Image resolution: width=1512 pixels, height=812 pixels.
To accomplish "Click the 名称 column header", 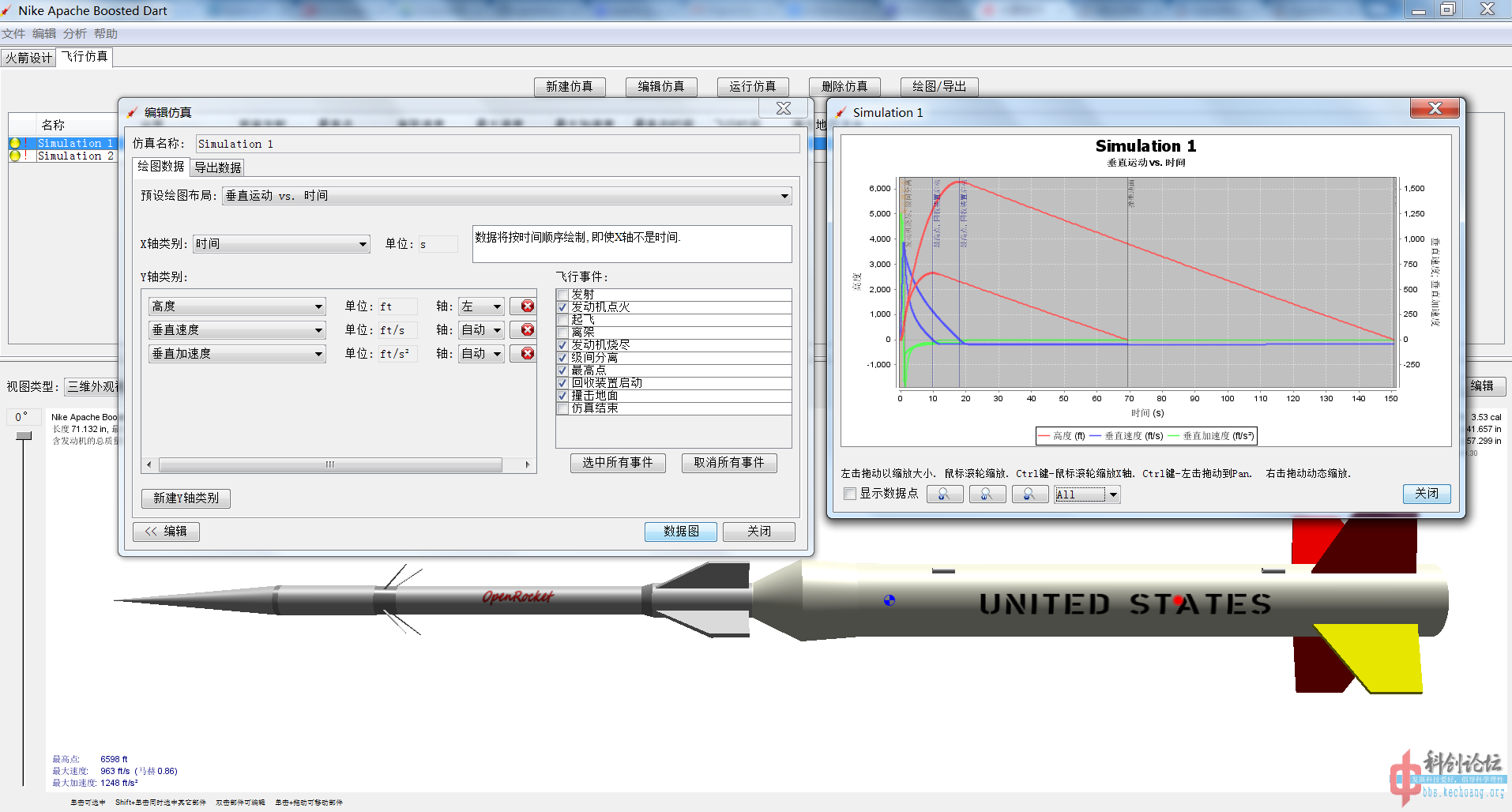I will pyautogui.click(x=54, y=125).
